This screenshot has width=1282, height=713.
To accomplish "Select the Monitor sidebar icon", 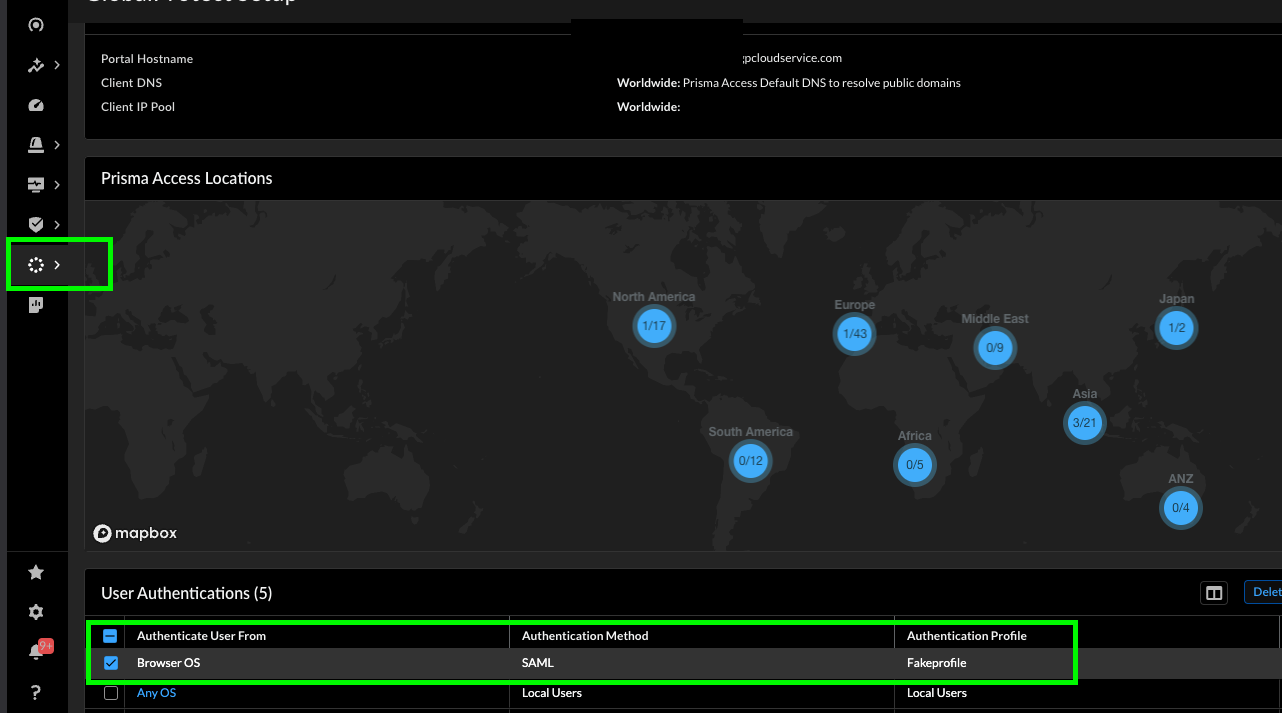I will point(36,185).
